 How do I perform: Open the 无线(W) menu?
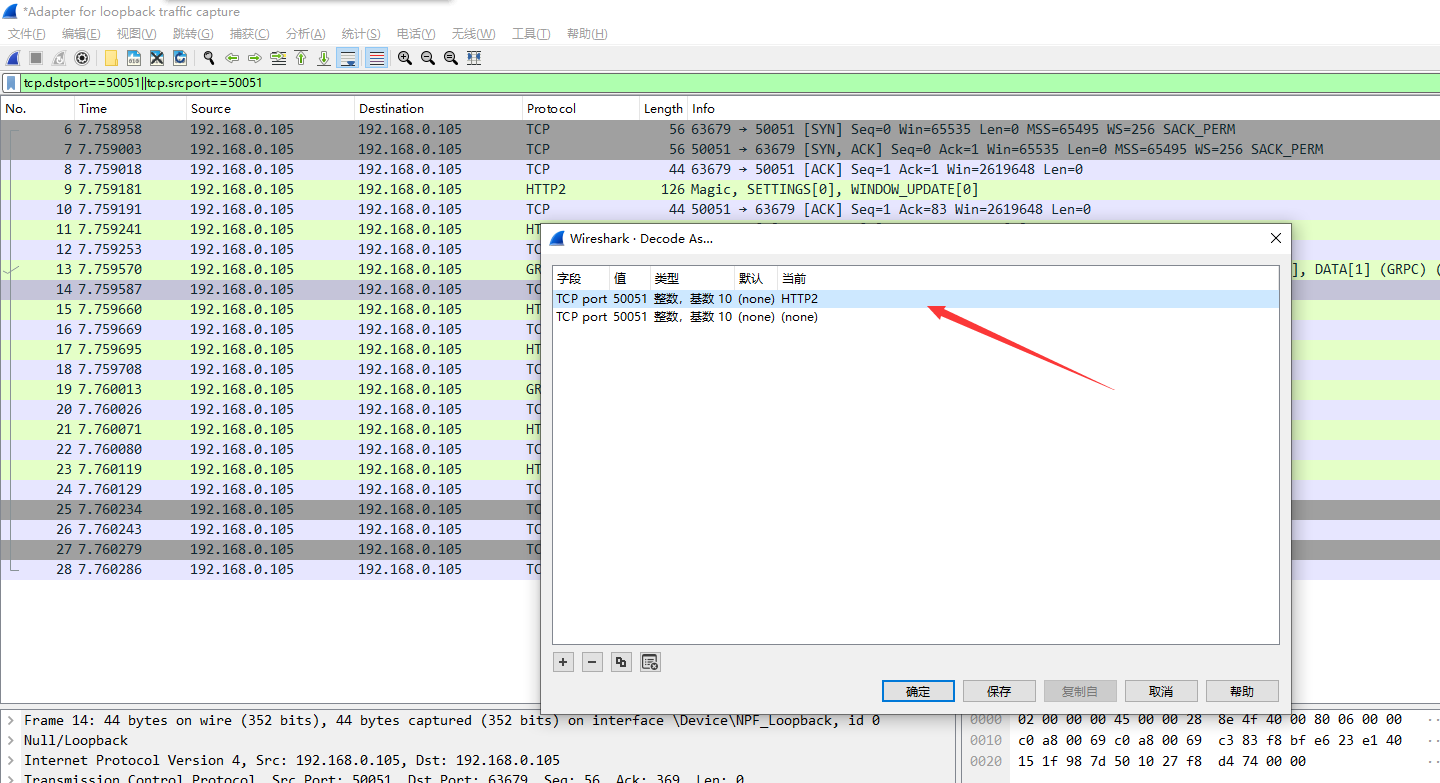(473, 34)
